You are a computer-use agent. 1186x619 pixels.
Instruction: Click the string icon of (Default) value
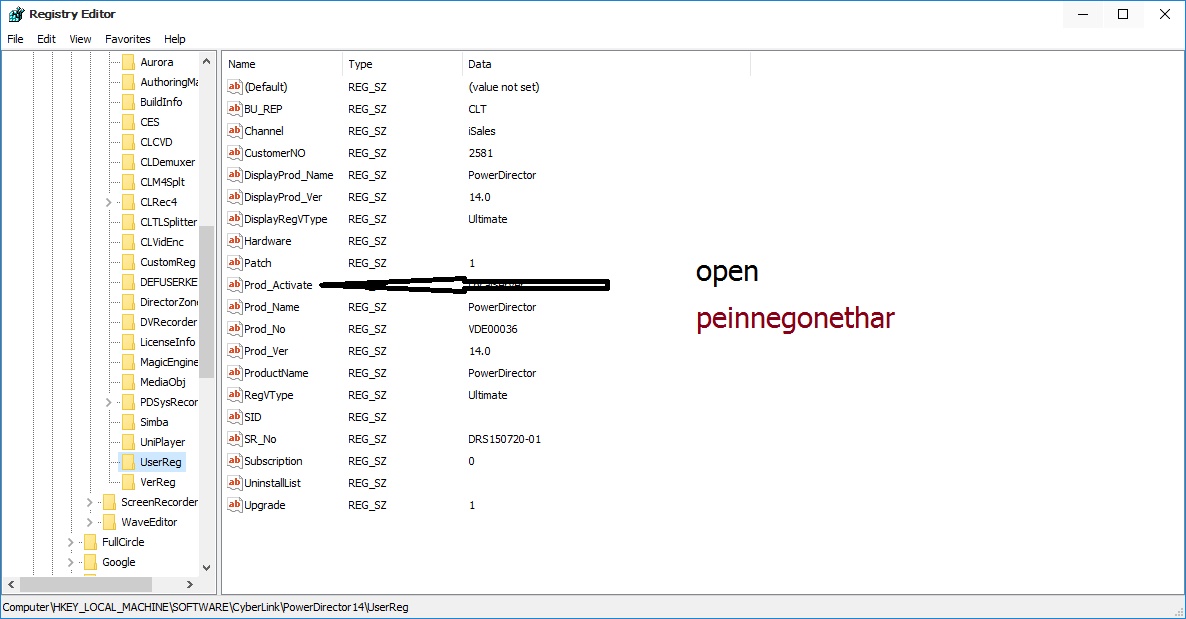pyautogui.click(x=234, y=87)
